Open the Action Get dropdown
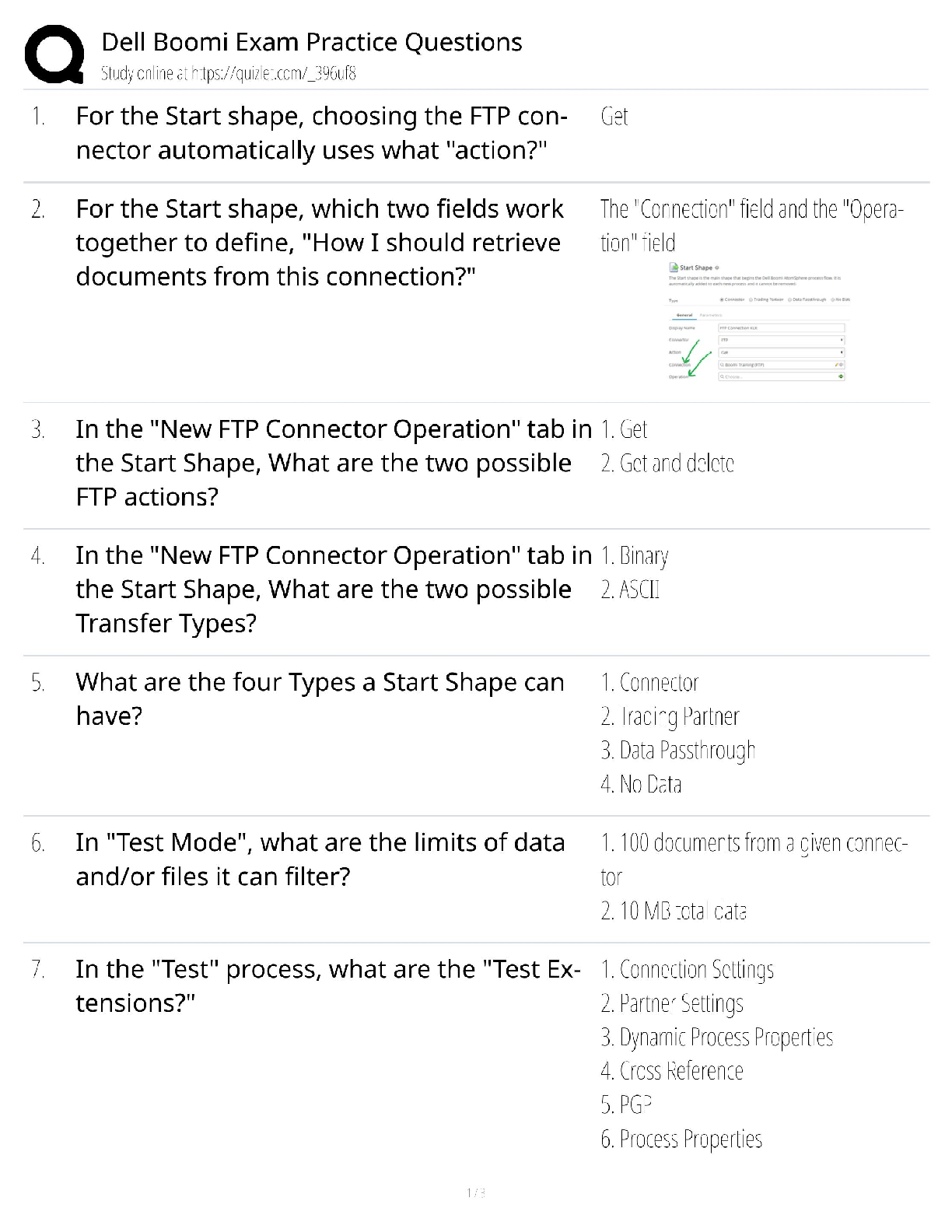Viewport: 952px width, 1232px height. (781, 352)
